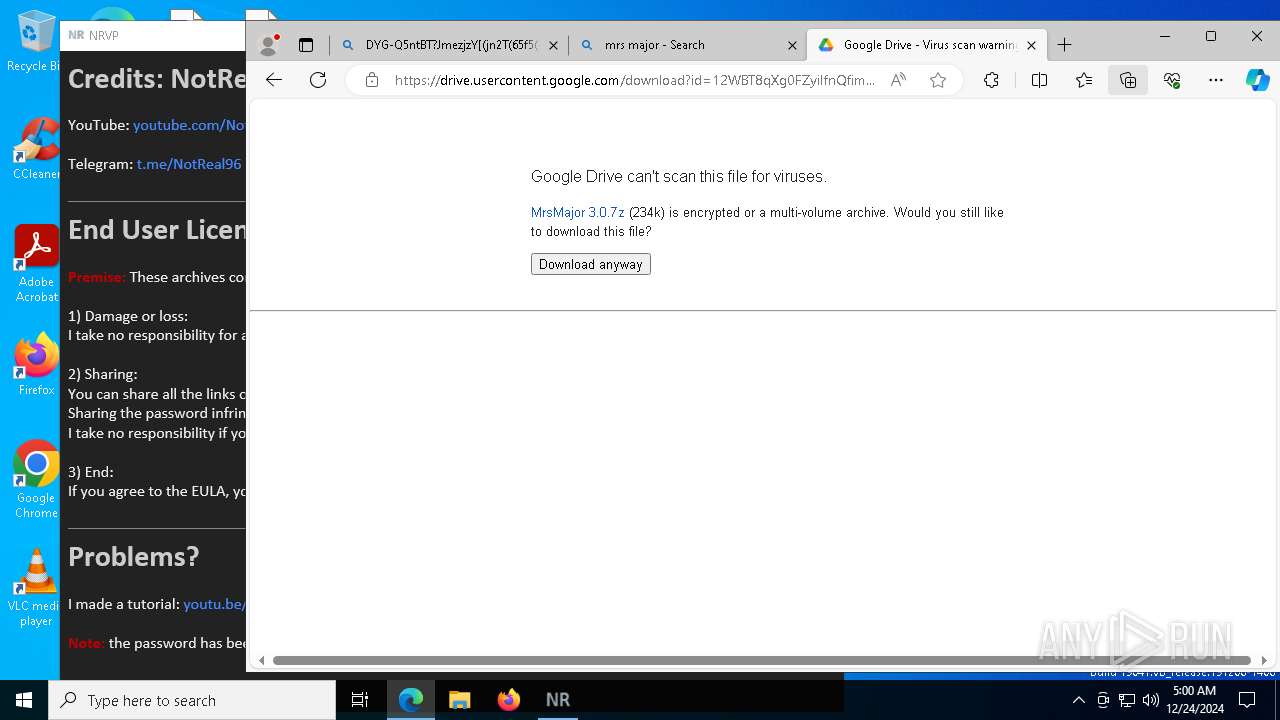Open the Windows Start menu

(x=24, y=700)
